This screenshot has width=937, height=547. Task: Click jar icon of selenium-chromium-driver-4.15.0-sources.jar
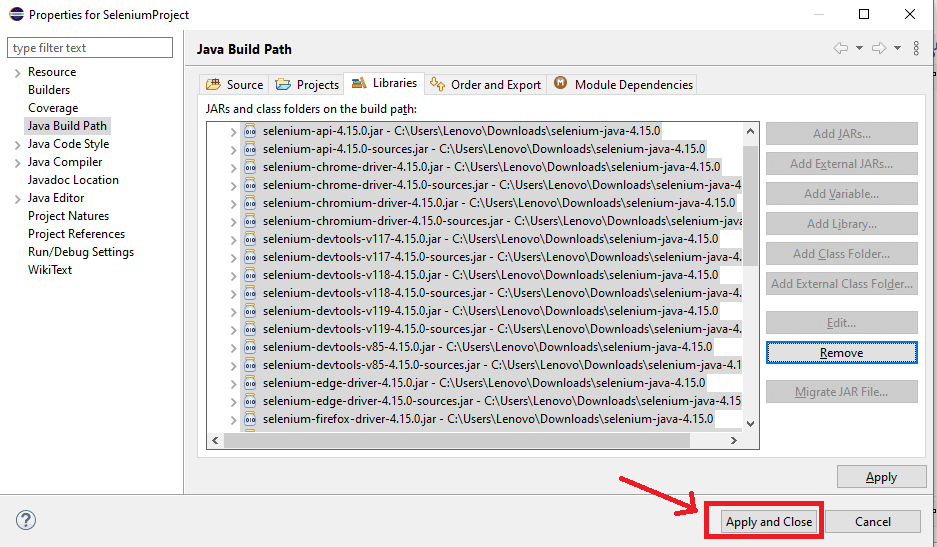(x=250, y=221)
